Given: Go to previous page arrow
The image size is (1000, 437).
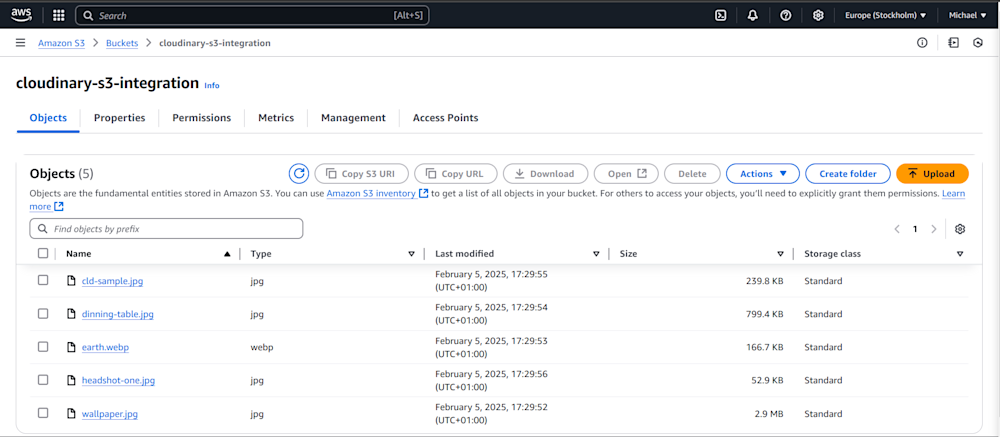Looking at the screenshot, I should 897,229.
